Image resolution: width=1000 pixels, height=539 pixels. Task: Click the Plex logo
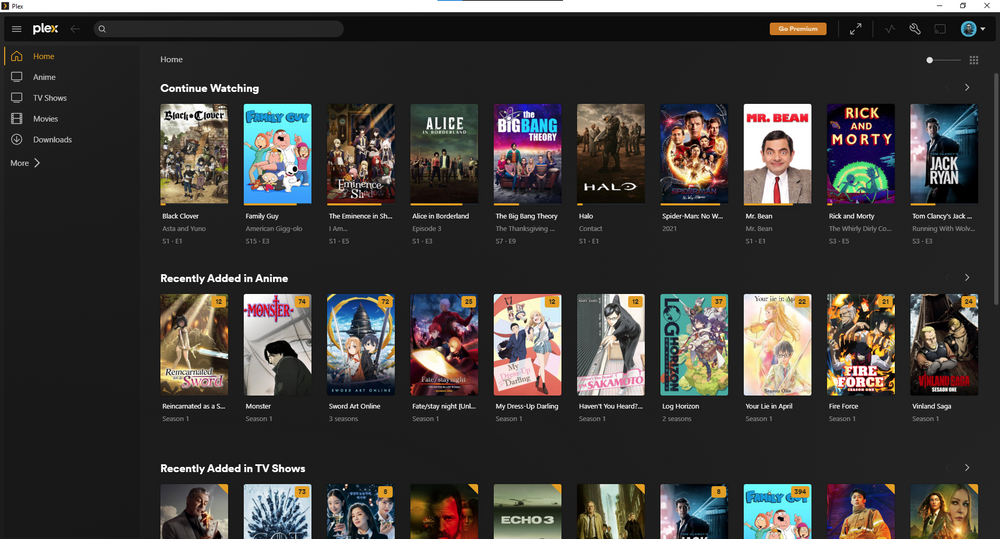[x=45, y=29]
